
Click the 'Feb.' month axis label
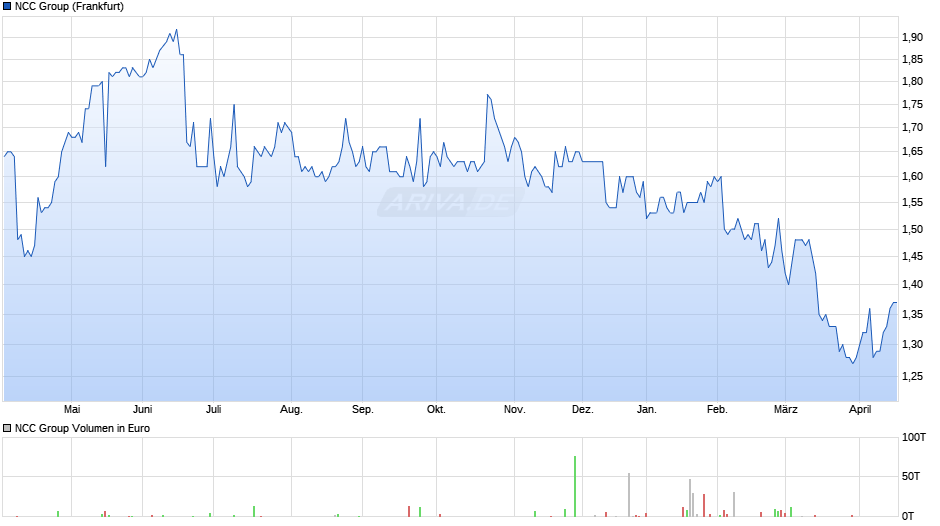click(717, 409)
